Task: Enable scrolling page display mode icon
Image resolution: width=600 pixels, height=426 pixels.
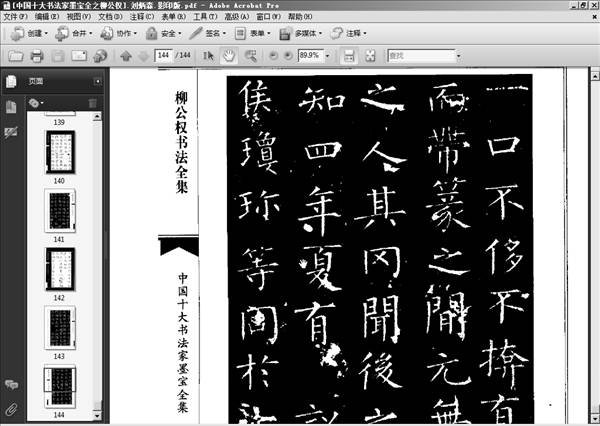Action: (x=349, y=56)
